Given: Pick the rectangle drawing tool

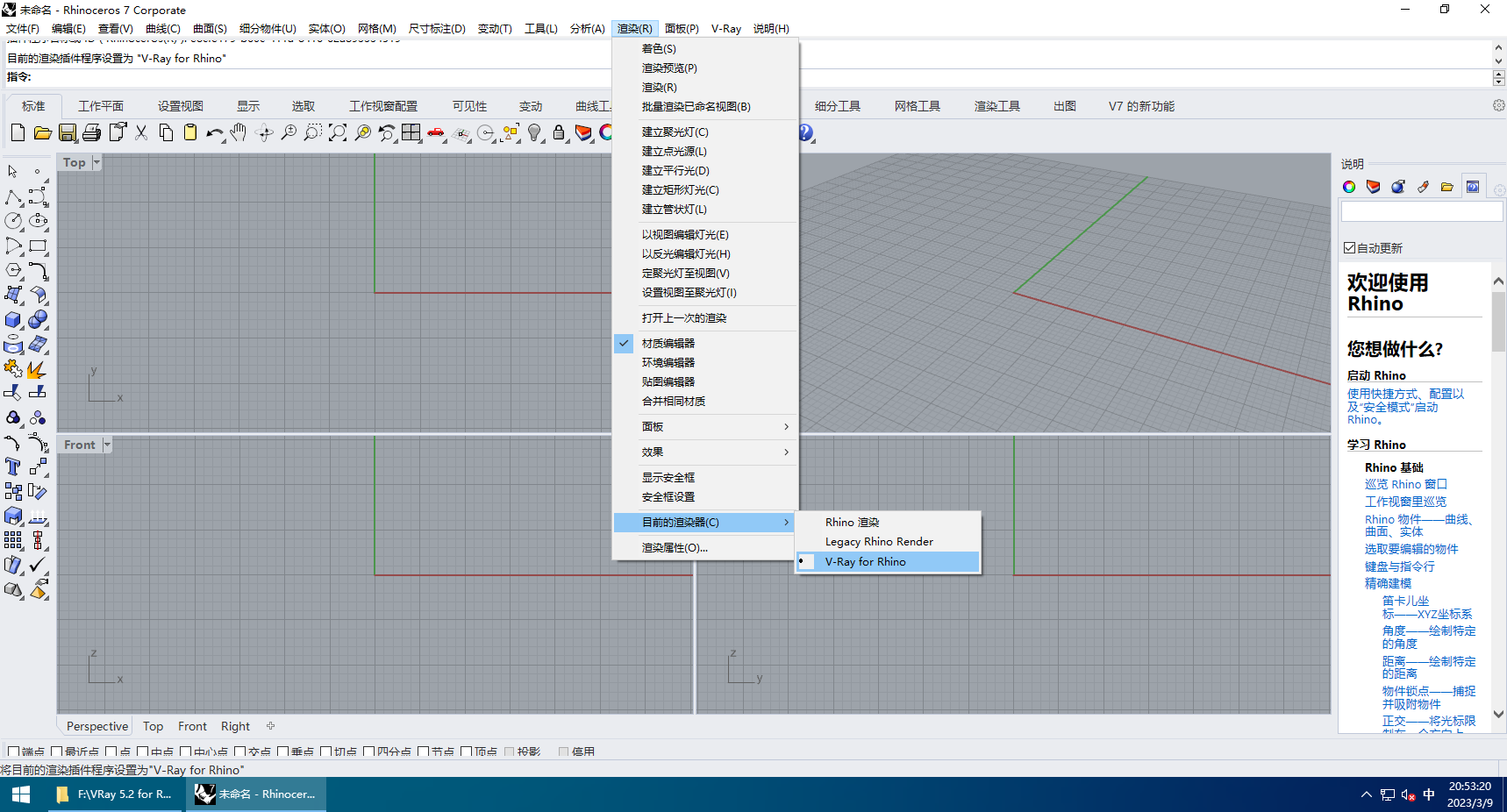Looking at the screenshot, I should pos(38,246).
